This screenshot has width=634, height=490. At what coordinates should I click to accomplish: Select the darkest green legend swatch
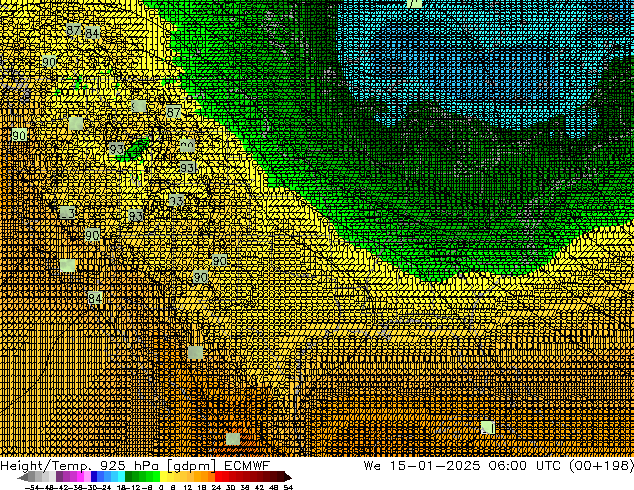(129, 477)
